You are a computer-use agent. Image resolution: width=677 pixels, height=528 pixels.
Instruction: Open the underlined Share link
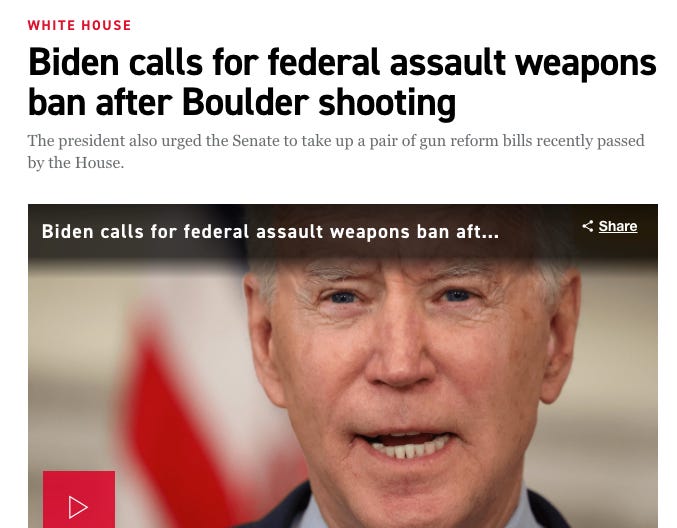[x=618, y=226]
